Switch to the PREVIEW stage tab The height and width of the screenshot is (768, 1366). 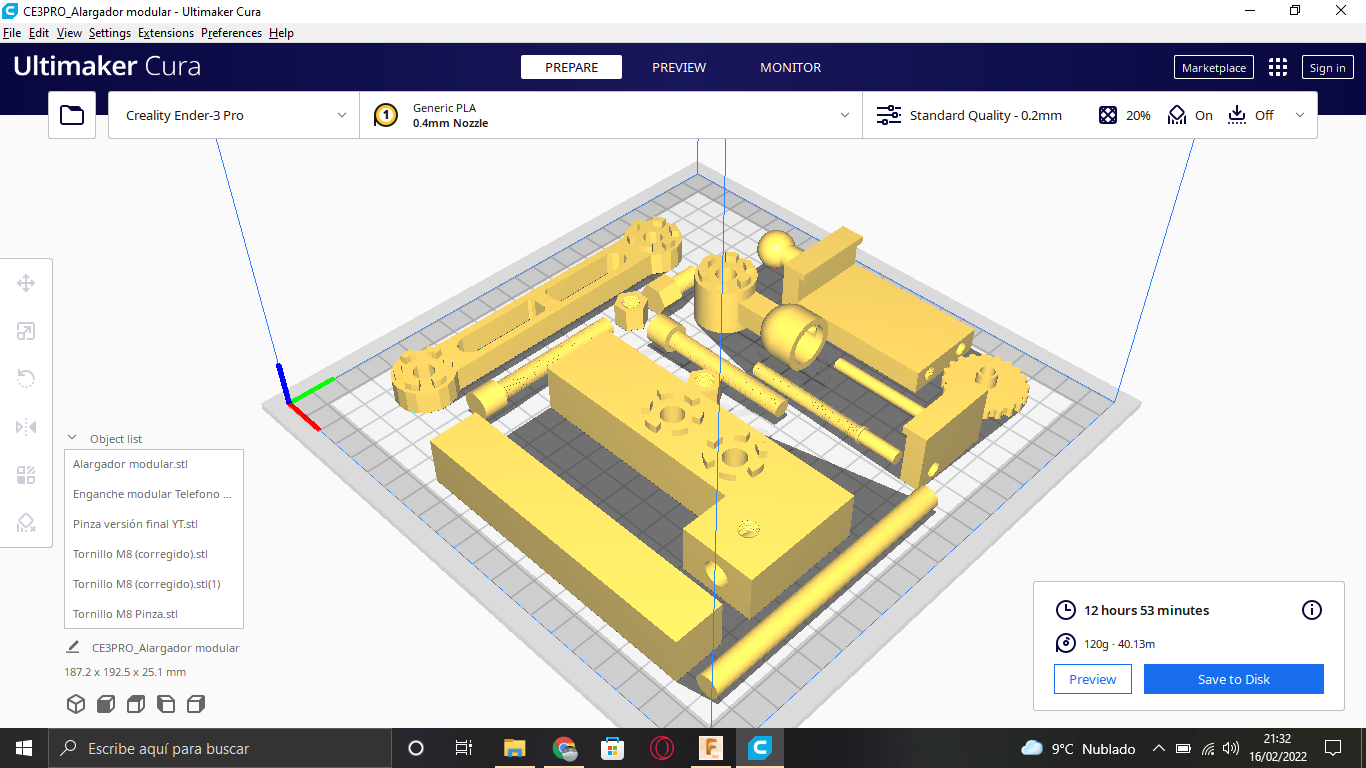(x=679, y=67)
